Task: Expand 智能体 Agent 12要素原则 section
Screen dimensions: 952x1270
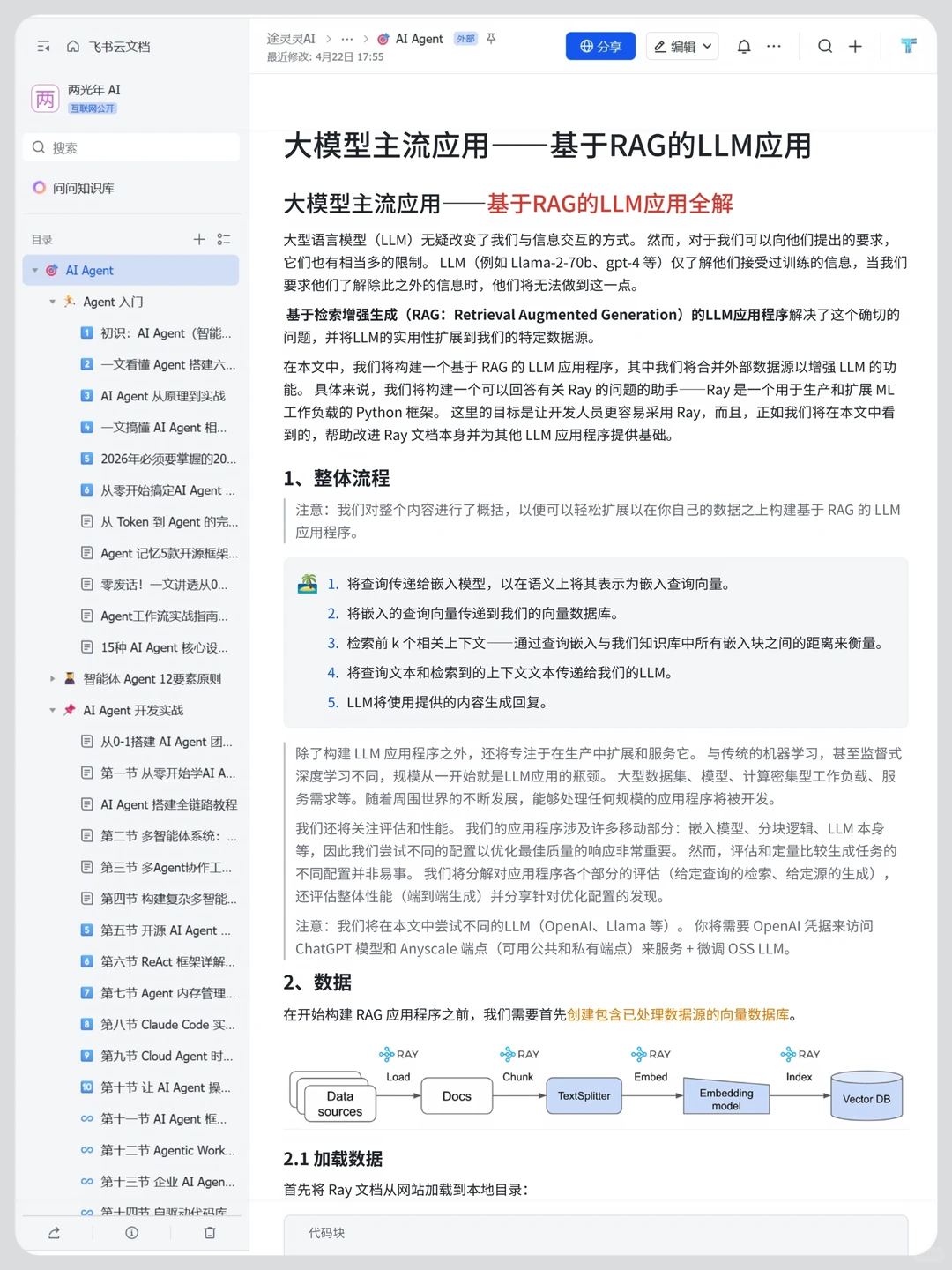Action: 53,679
